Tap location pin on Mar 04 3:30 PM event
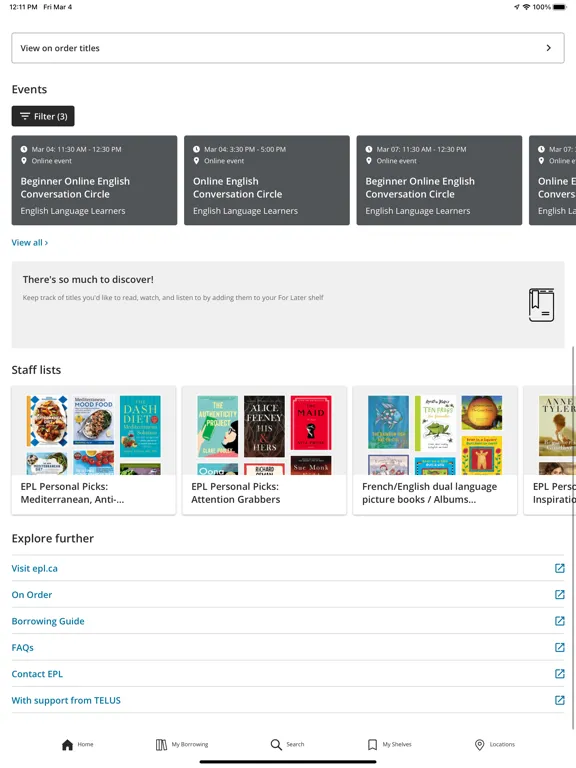This screenshot has width=576, height=768. (196, 161)
